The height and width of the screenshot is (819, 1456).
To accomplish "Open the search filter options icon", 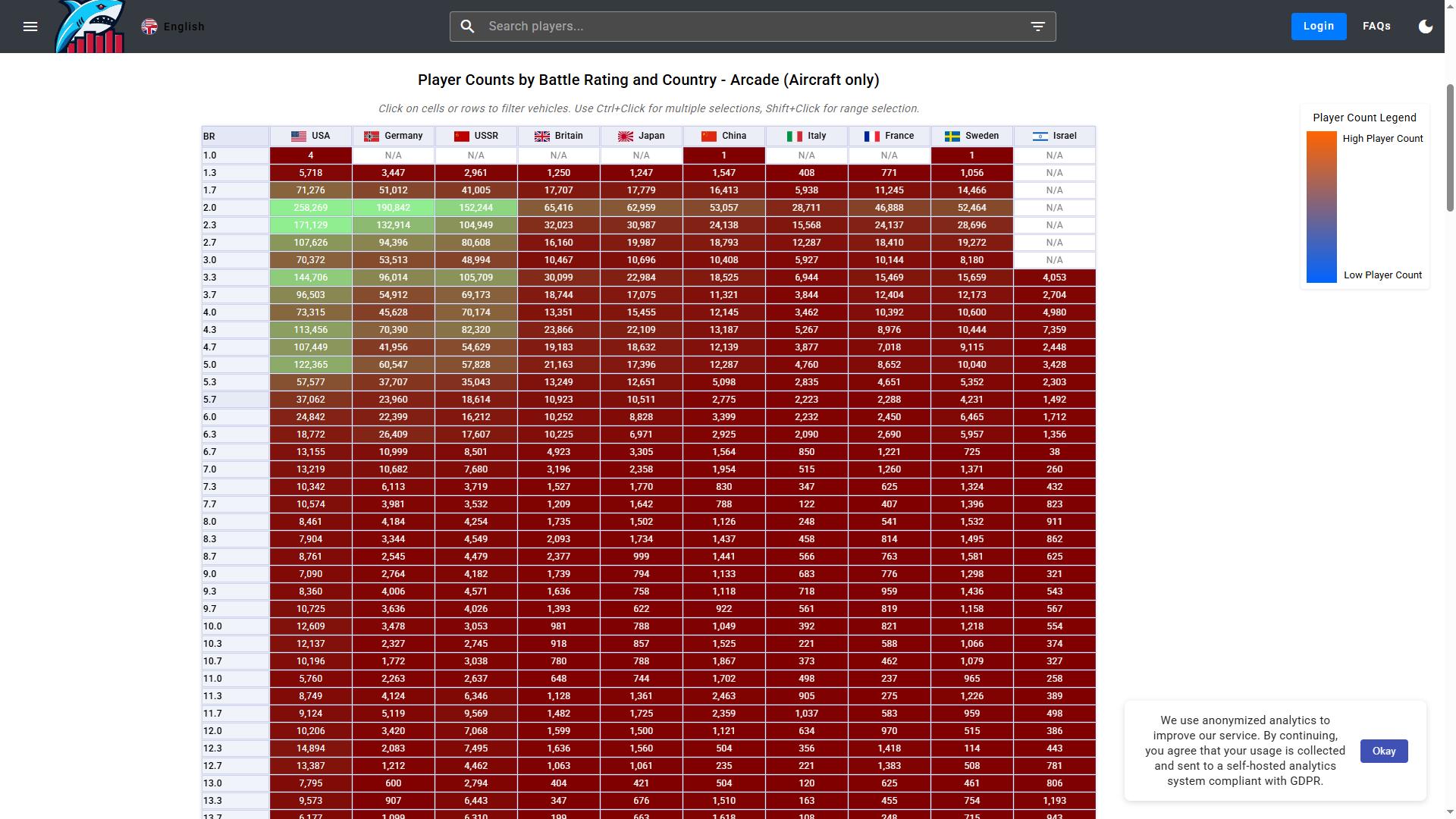I will pos(1037,27).
